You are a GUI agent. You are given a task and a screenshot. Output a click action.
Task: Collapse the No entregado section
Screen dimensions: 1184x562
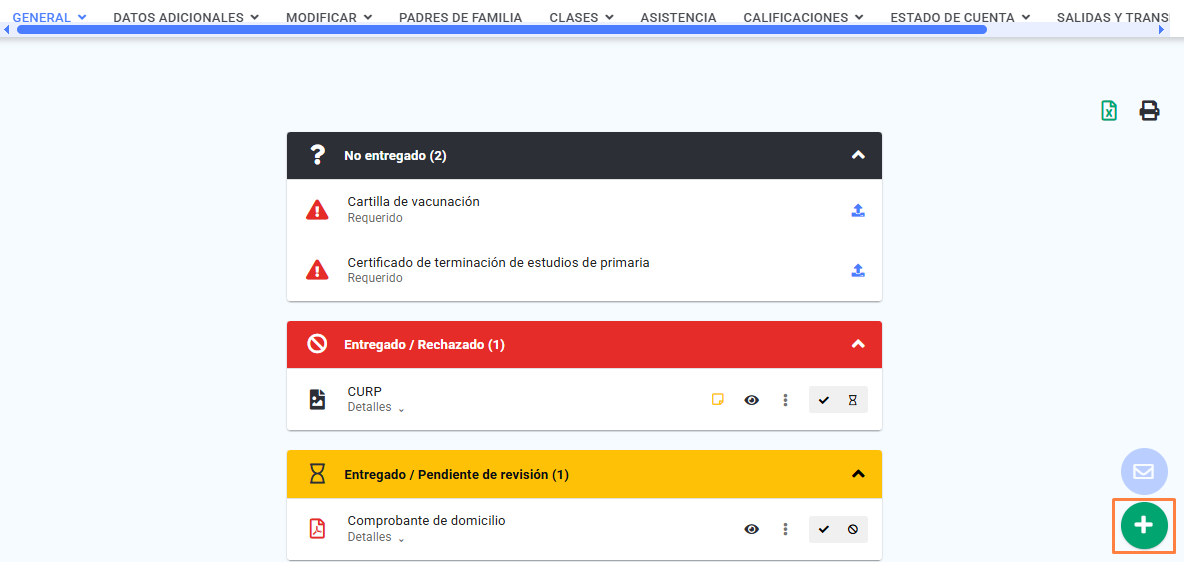pyautogui.click(x=857, y=155)
